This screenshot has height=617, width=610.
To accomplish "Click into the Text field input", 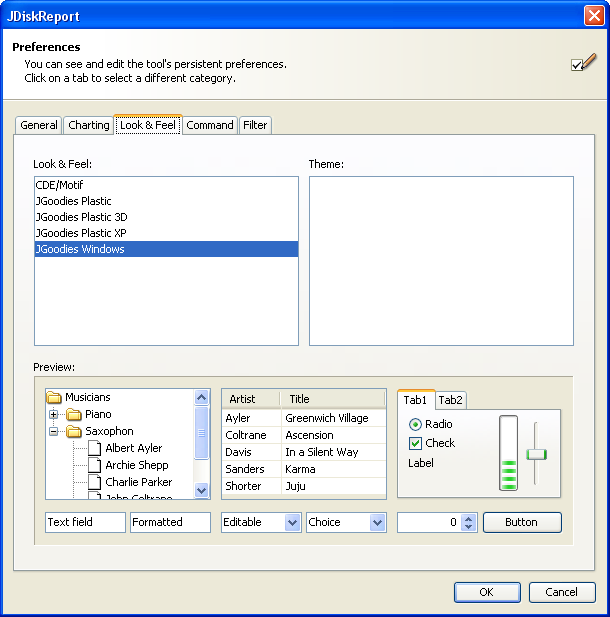I will tap(85, 522).
